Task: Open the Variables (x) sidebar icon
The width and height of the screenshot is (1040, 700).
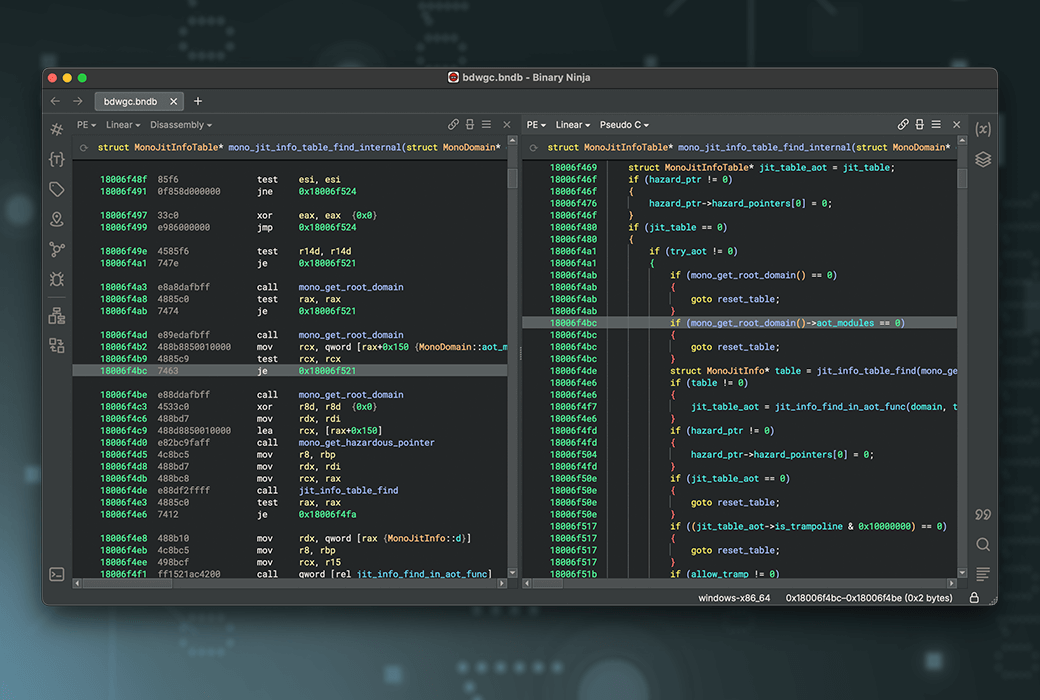Action: point(983,129)
